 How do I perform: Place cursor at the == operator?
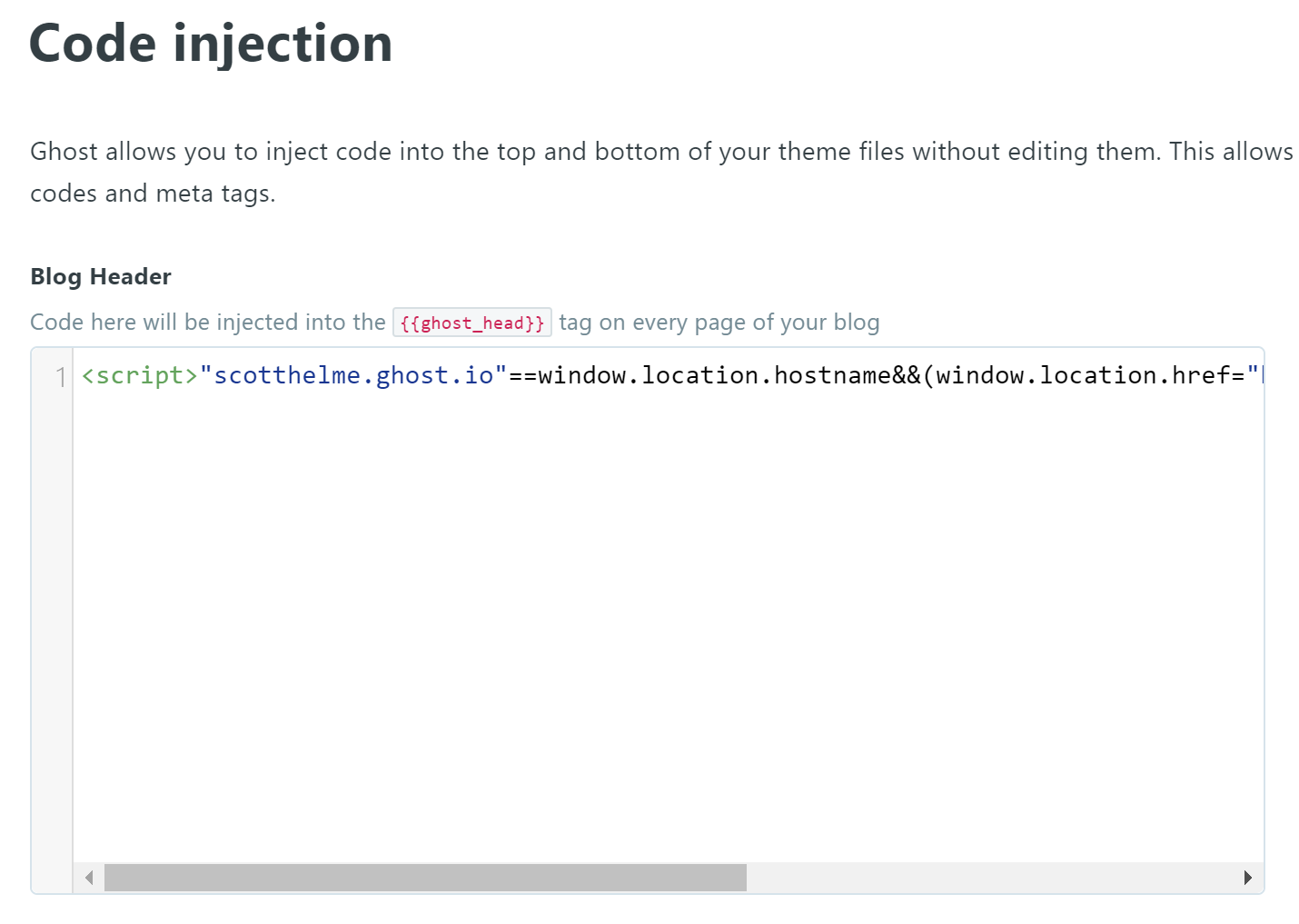(522, 375)
